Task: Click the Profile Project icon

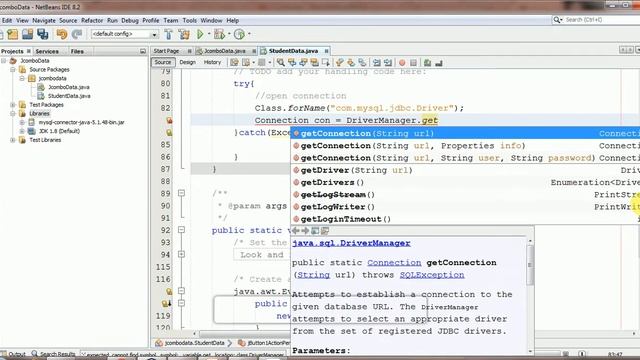Action: 240,34
